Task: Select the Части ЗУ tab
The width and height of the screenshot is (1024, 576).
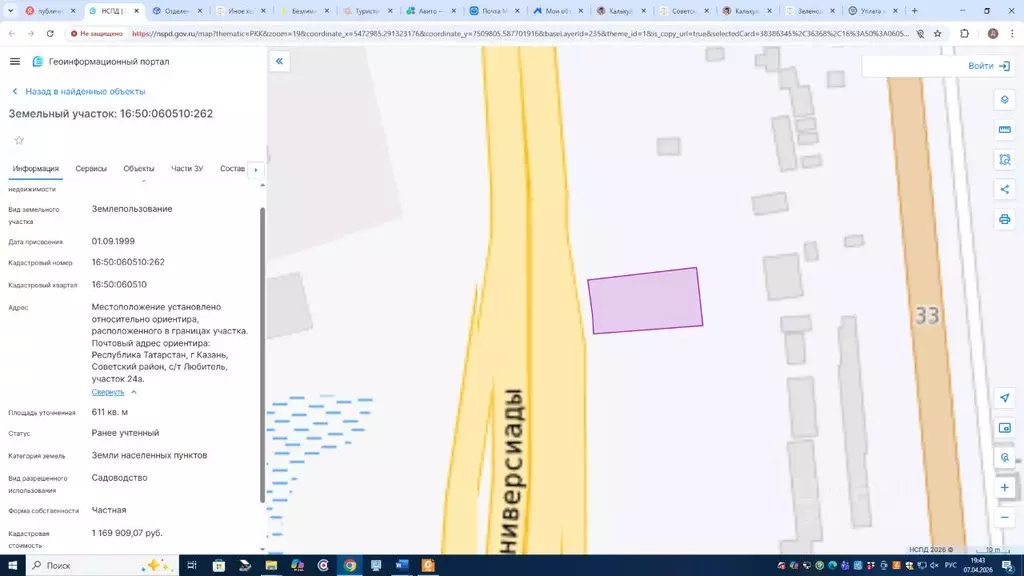Action: pos(187,169)
